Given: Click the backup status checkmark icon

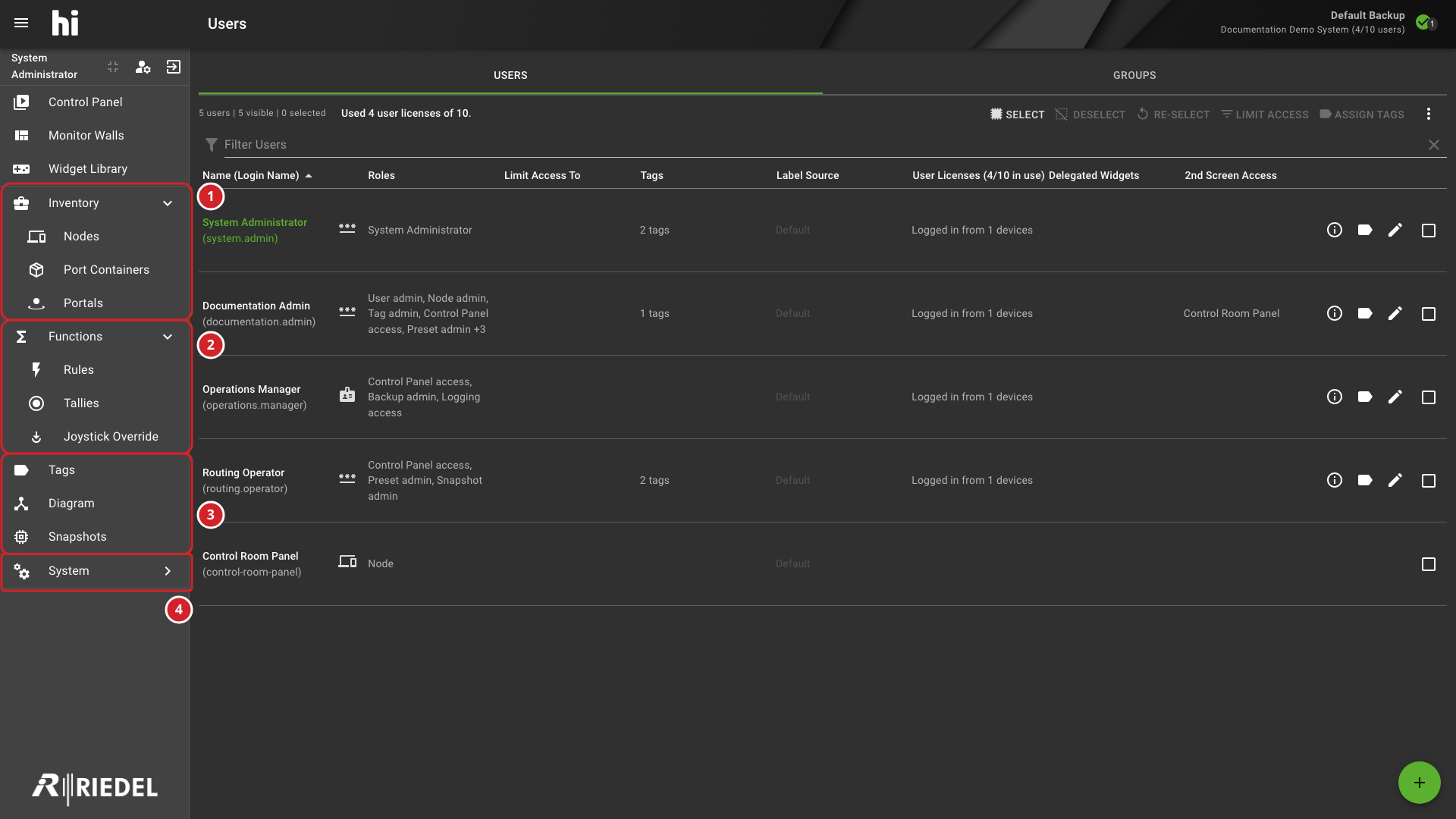Looking at the screenshot, I should click(1424, 22).
